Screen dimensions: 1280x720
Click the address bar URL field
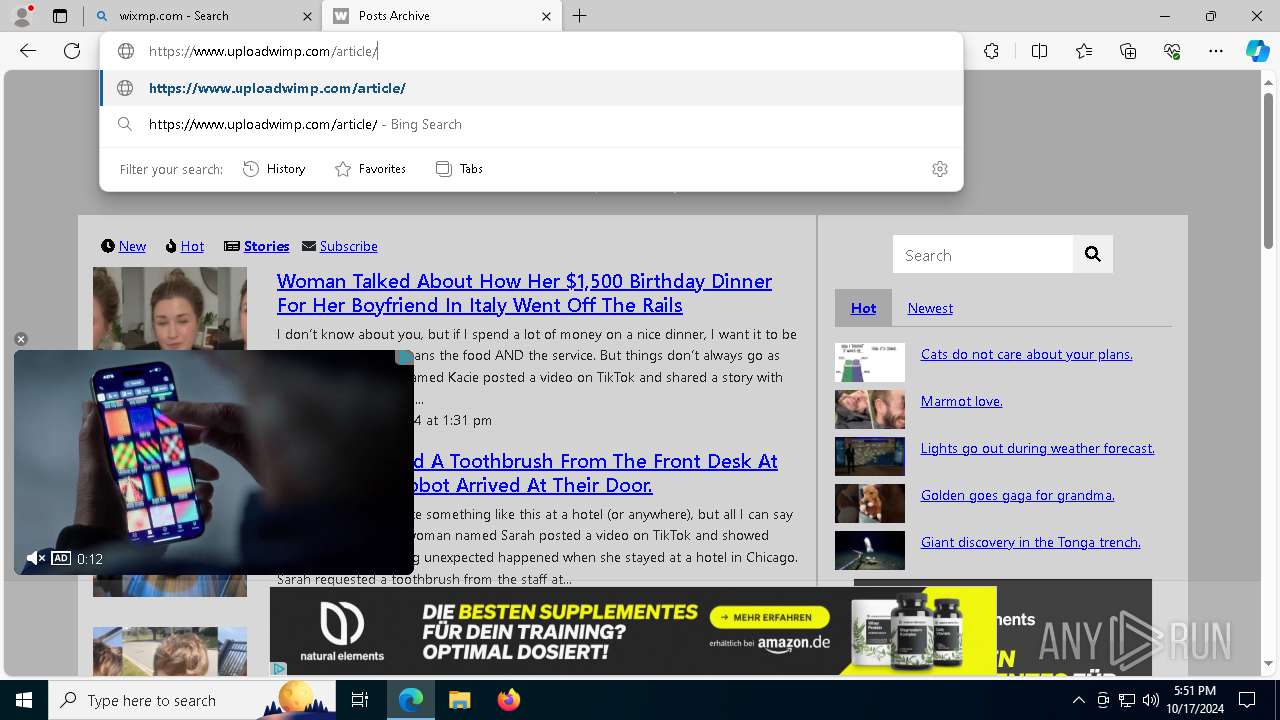pyautogui.click(x=531, y=51)
